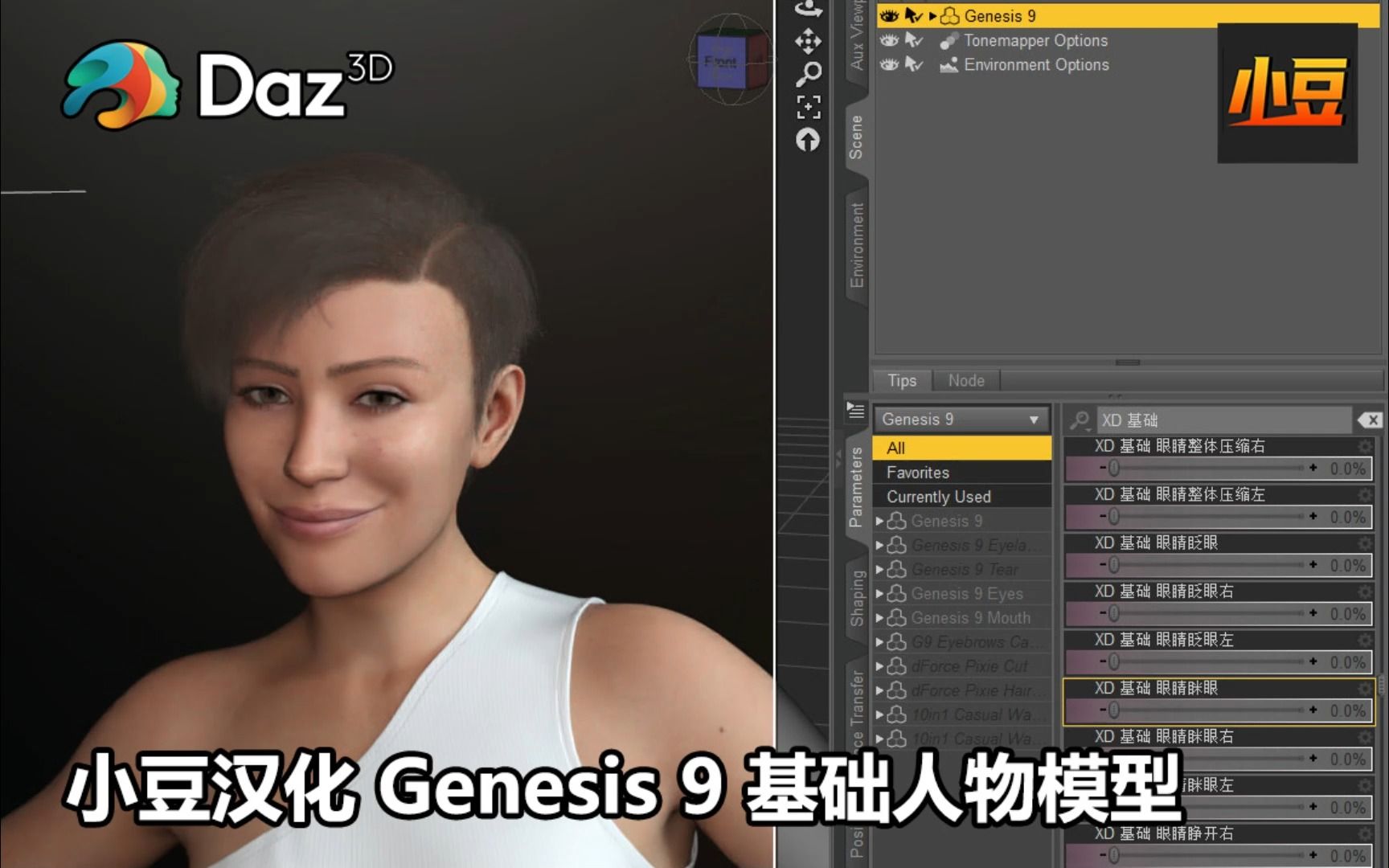
Task: Select Tonemapper Options in Scene
Action: (1035, 40)
